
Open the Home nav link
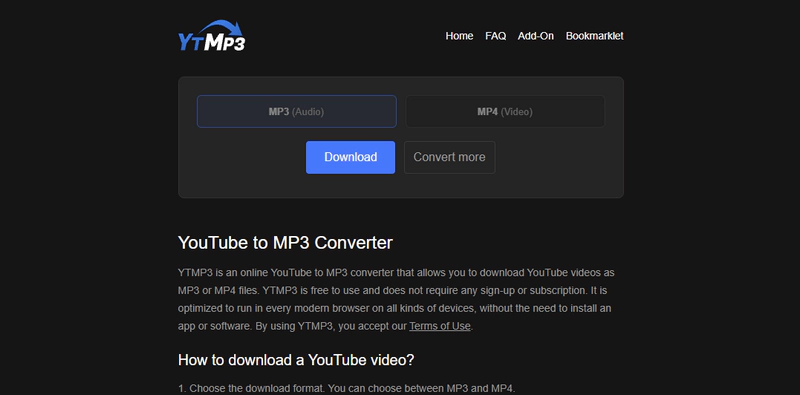459,36
